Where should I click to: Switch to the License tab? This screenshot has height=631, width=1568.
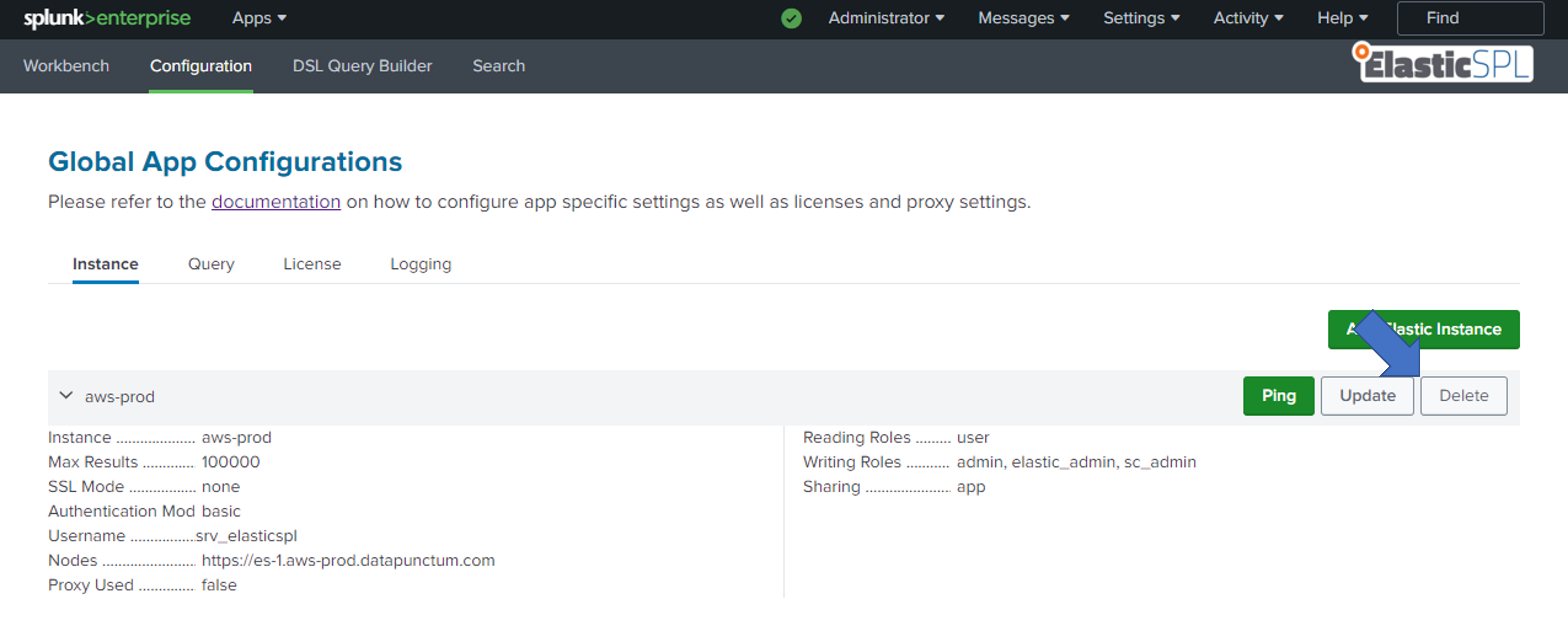[312, 264]
